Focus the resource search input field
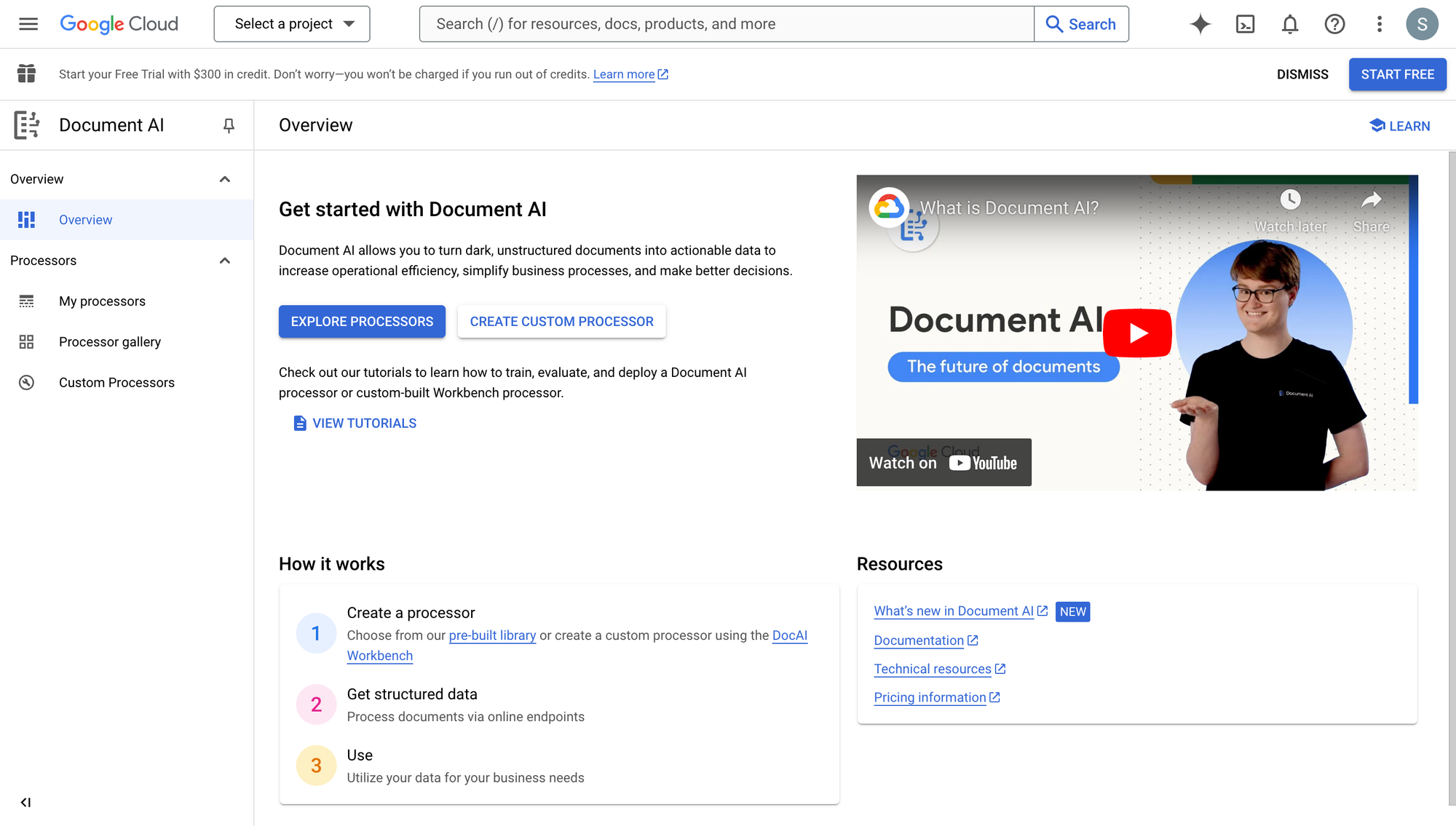Image resolution: width=1456 pixels, height=826 pixels. pyautogui.click(x=727, y=24)
